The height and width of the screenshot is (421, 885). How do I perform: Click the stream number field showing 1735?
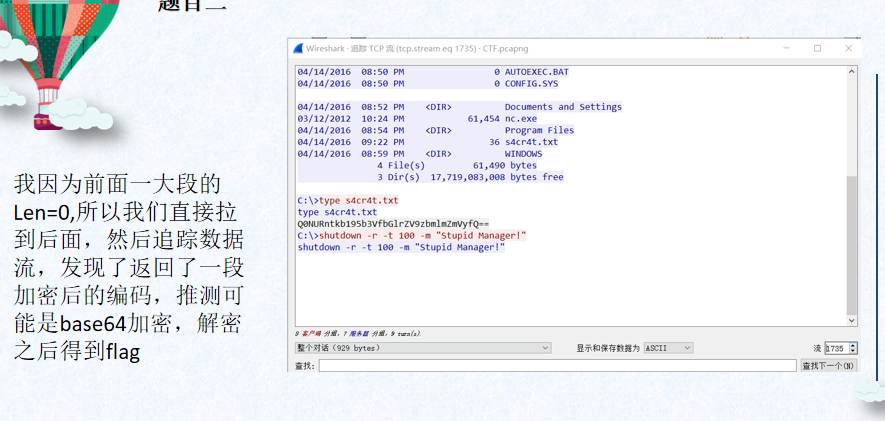(836, 349)
